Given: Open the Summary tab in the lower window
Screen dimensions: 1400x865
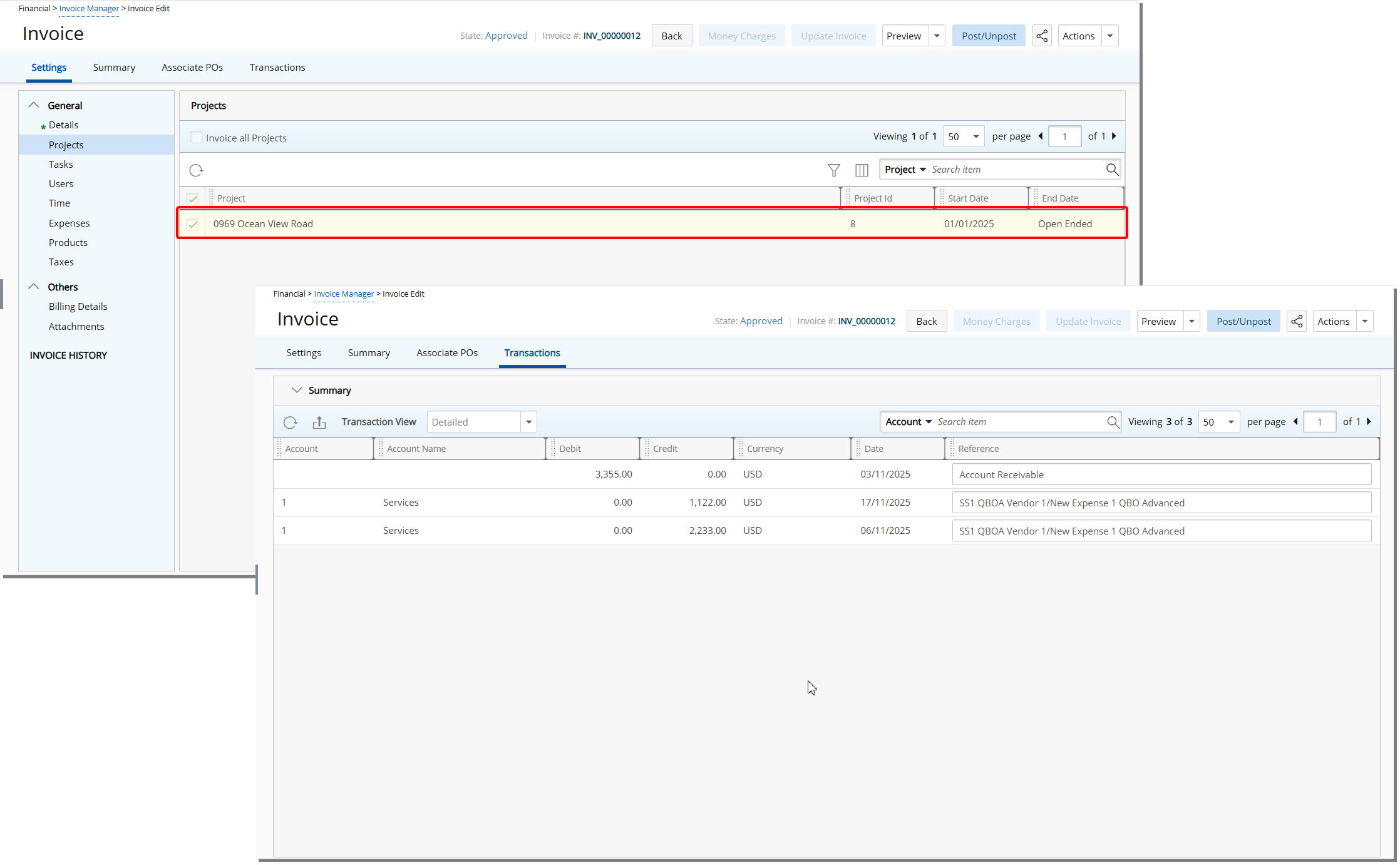Looking at the screenshot, I should pyautogui.click(x=369, y=352).
